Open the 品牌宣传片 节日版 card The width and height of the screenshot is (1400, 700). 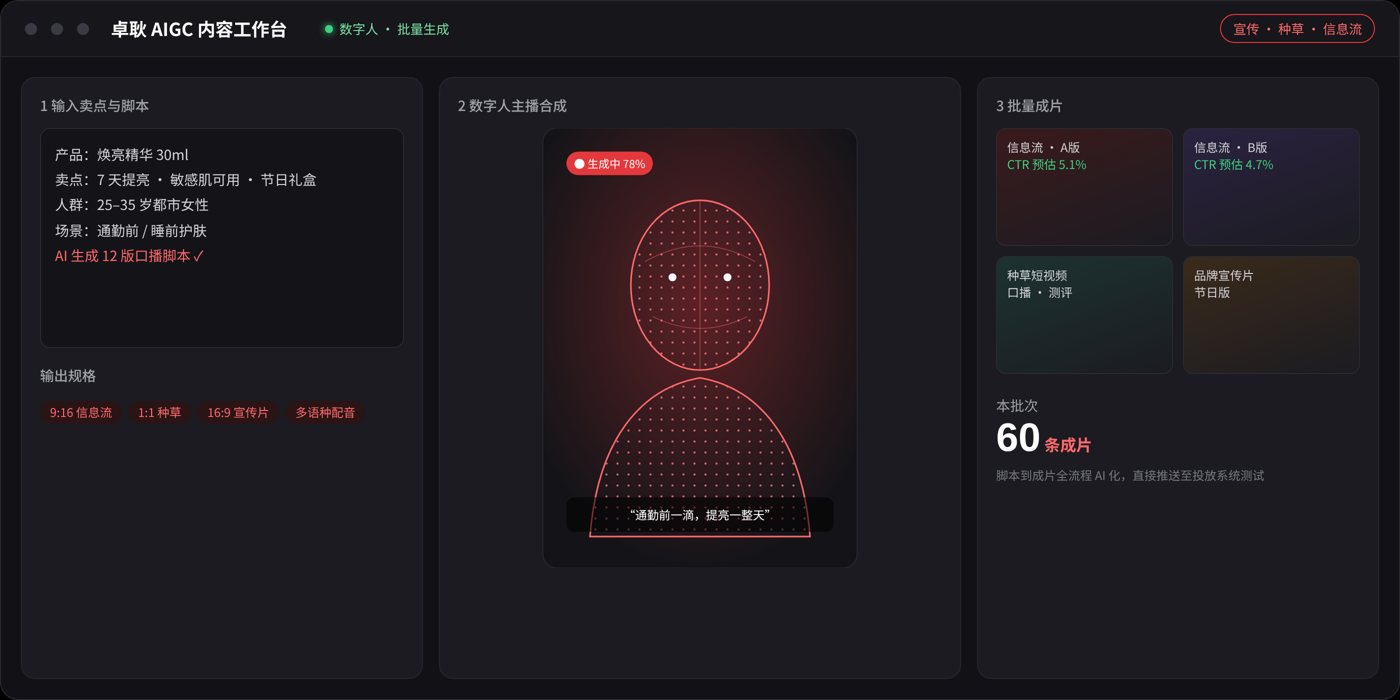[1271, 315]
